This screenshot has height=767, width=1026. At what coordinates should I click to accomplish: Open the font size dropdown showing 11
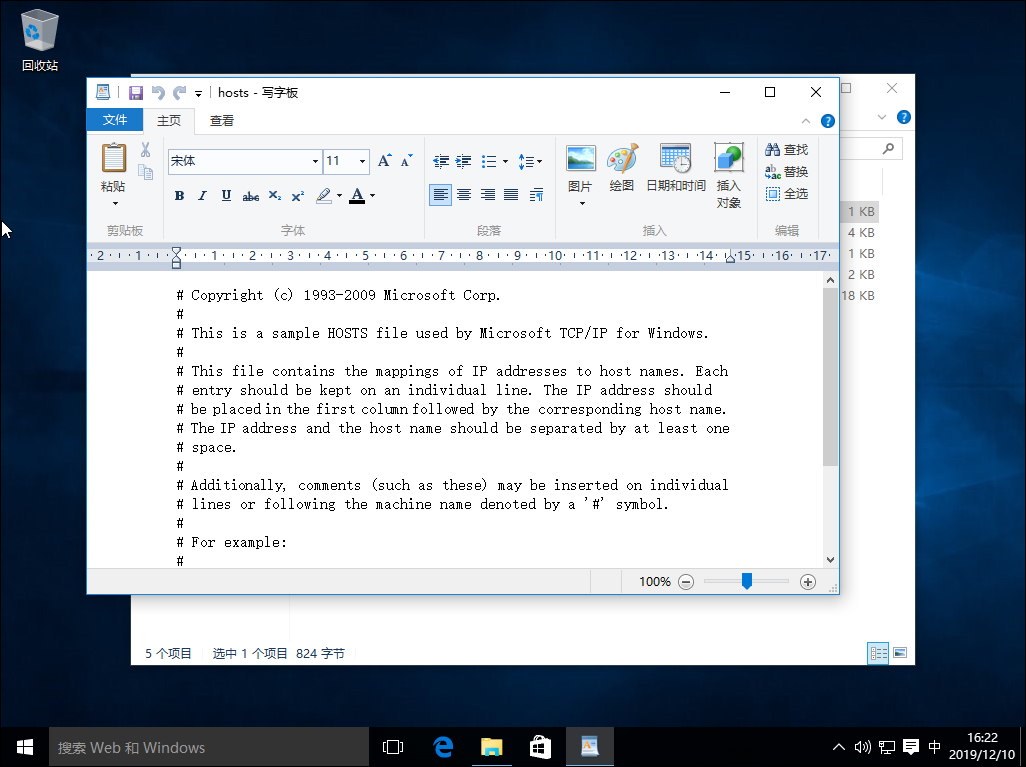coord(361,160)
